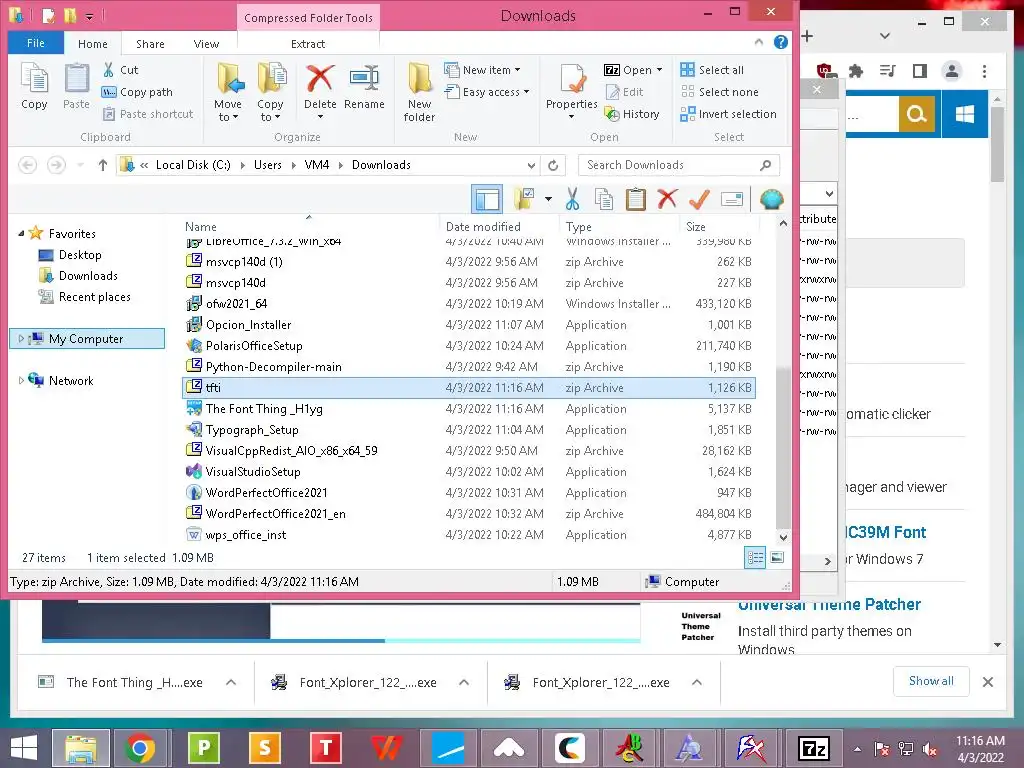Expand the Network tree node
1024x768 pixels.
21,381
